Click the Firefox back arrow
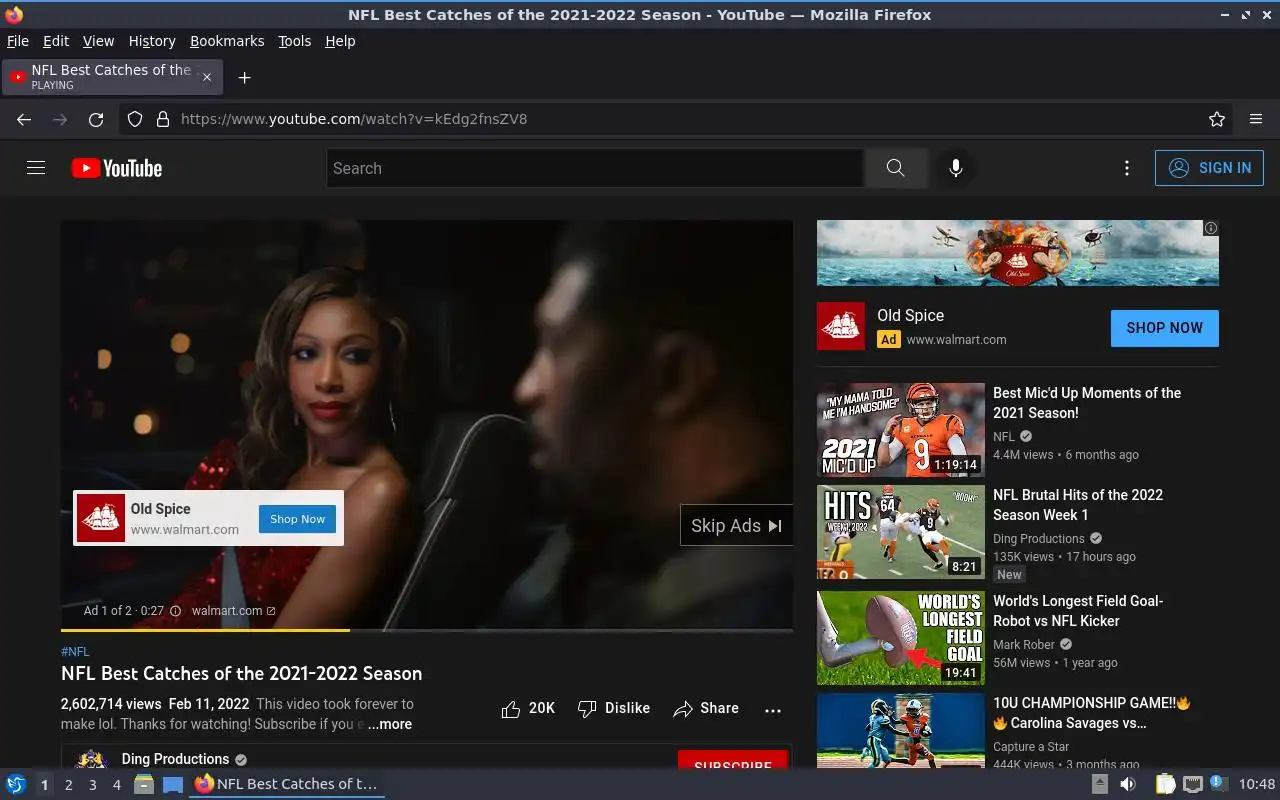The height and width of the screenshot is (800, 1280). 24,119
